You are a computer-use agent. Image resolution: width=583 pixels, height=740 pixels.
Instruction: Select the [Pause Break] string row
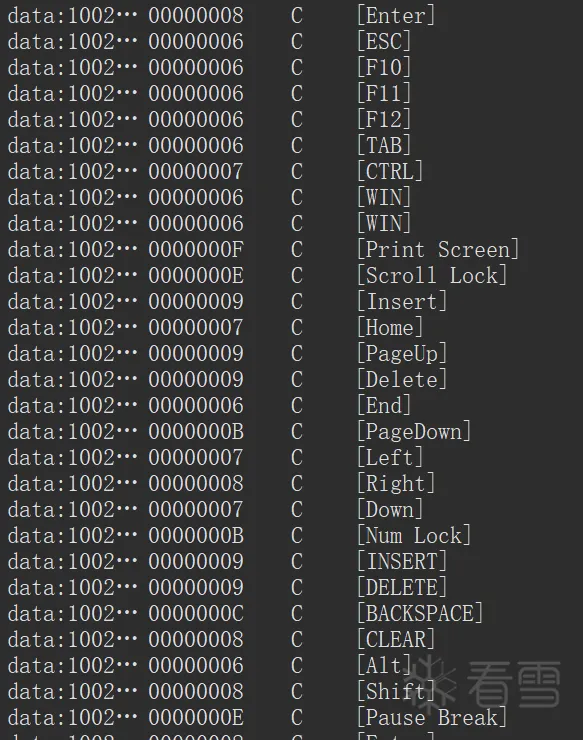click(291, 718)
